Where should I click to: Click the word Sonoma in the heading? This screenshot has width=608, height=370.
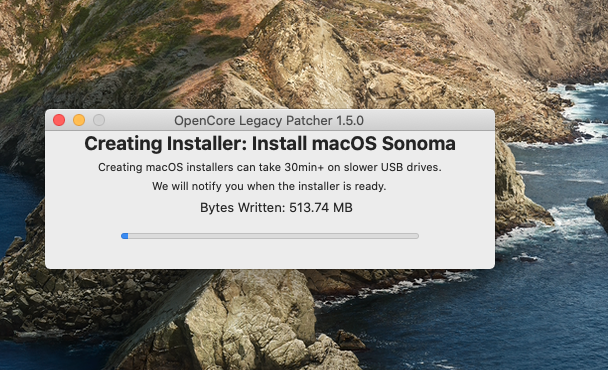(419, 144)
